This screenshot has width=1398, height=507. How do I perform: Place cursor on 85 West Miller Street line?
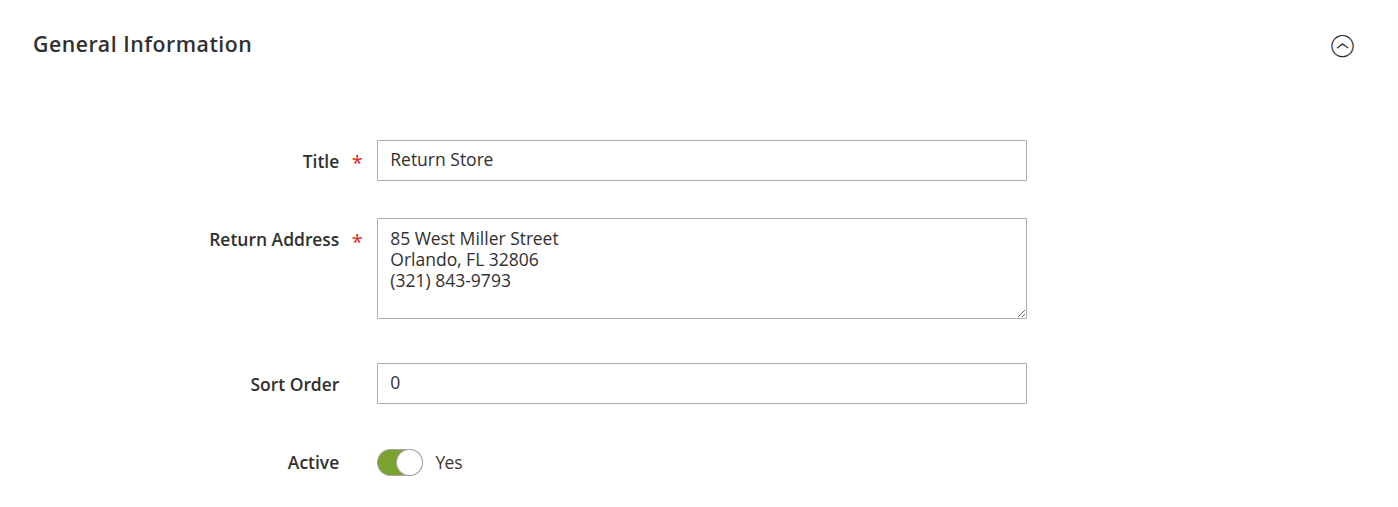[x=474, y=239]
